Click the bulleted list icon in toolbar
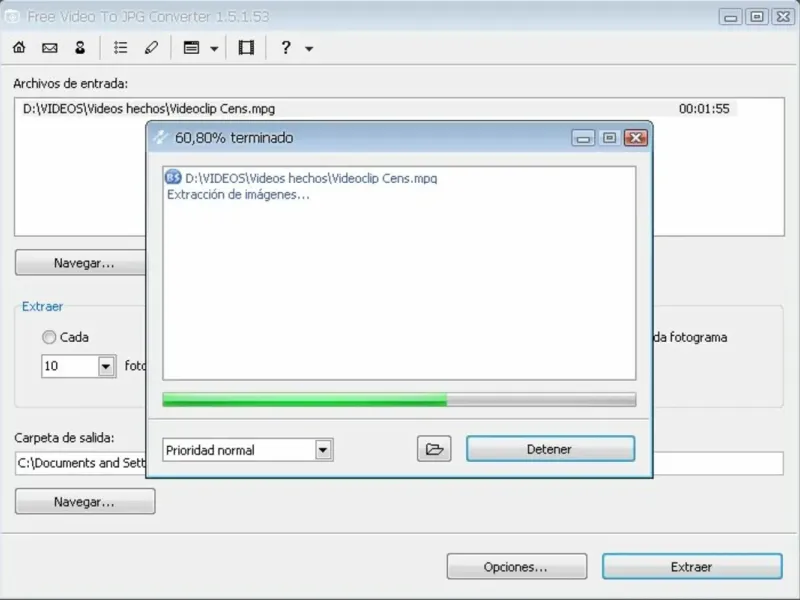800x600 pixels. pyautogui.click(x=120, y=47)
